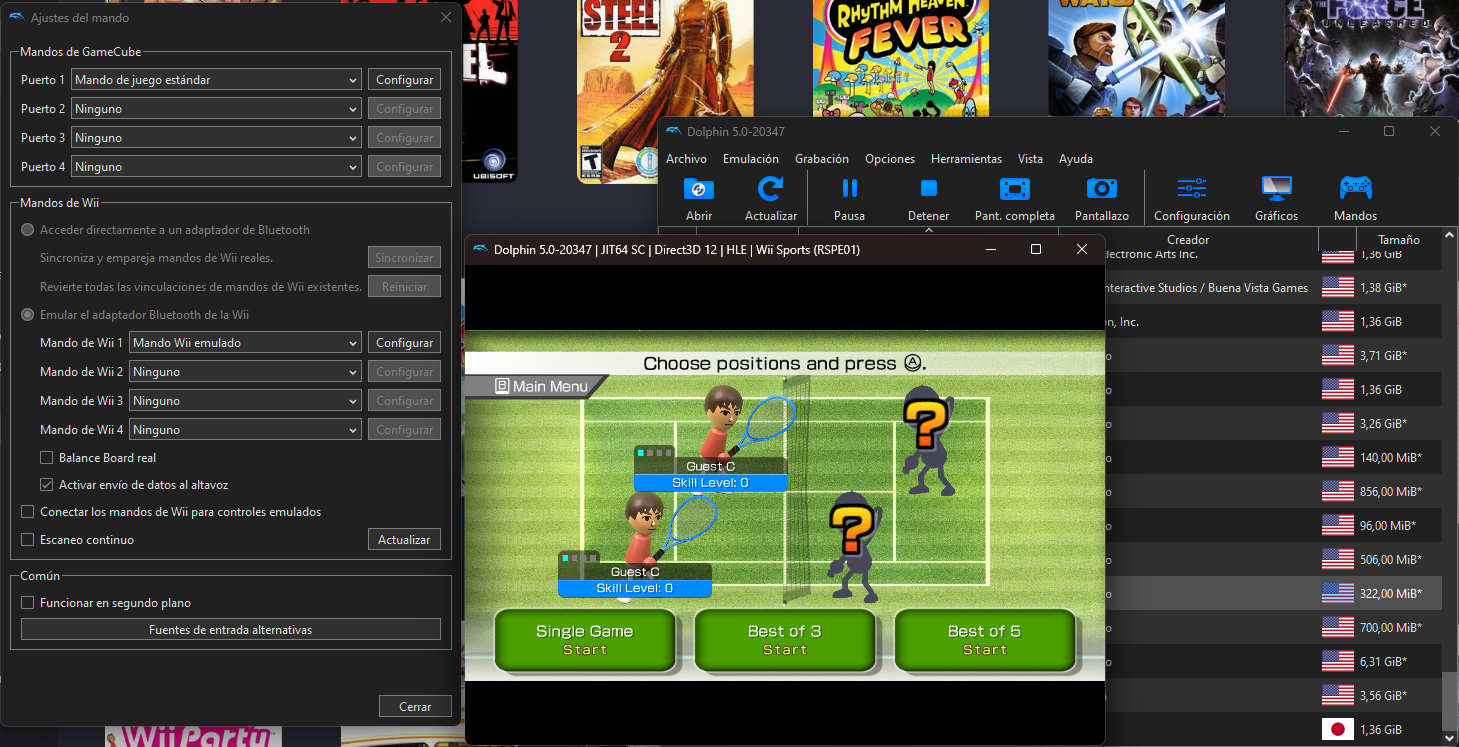Click the US flag beside 700,00 MiB*
Screen dimensions: 1459x747
[1337, 627]
